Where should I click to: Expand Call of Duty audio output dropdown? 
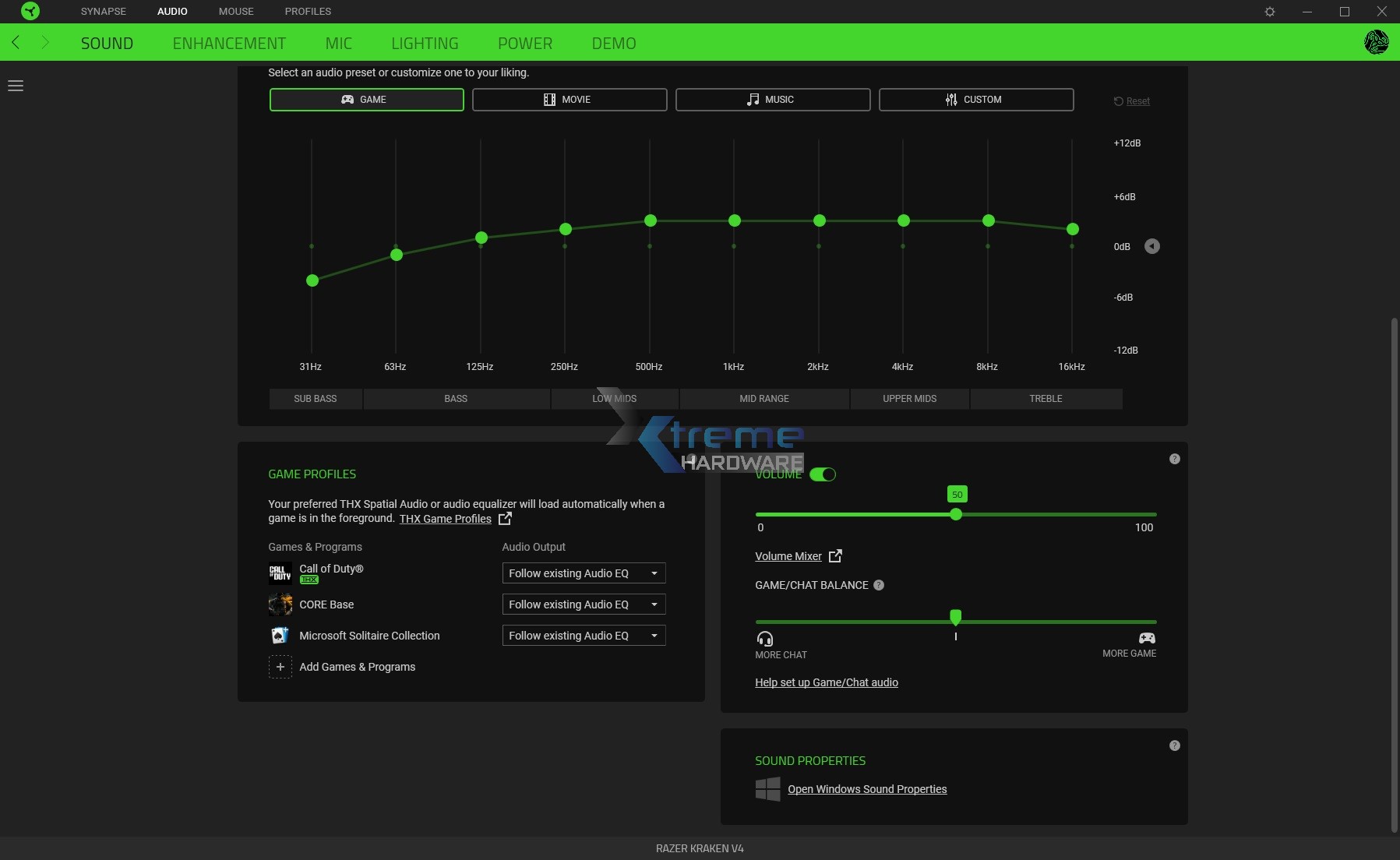point(584,573)
